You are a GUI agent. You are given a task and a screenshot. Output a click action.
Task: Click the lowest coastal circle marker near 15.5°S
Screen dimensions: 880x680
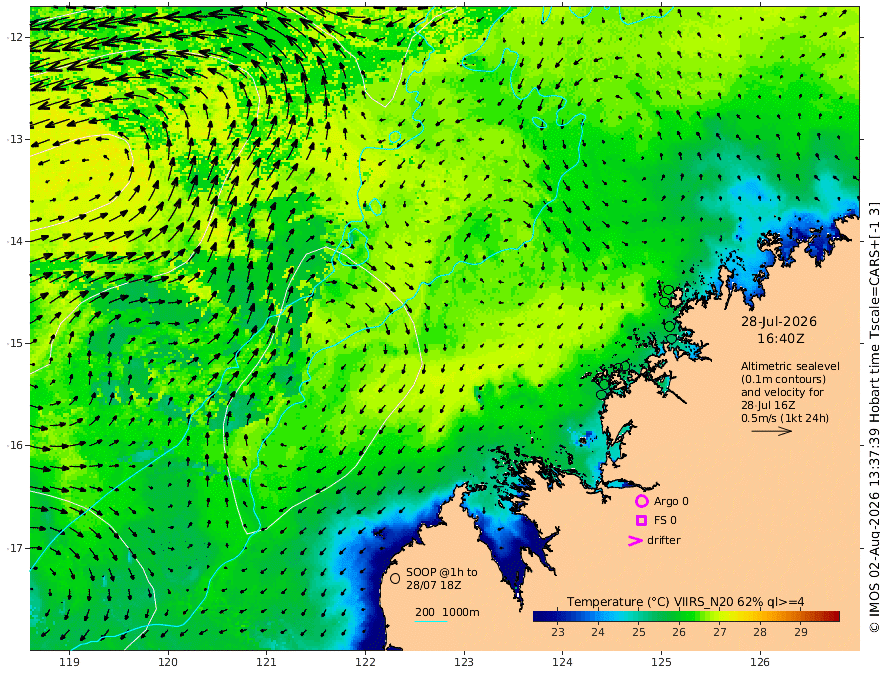602,394
